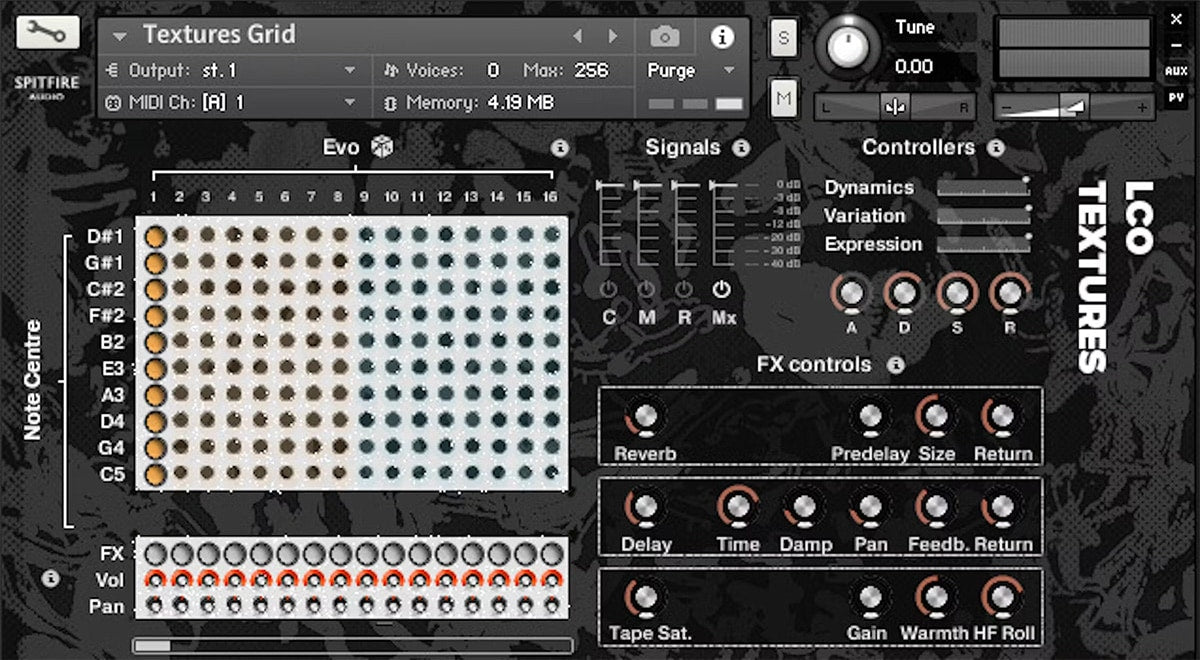
Task: Click the horizontal scrollbar below the grid
Action: 353,646
